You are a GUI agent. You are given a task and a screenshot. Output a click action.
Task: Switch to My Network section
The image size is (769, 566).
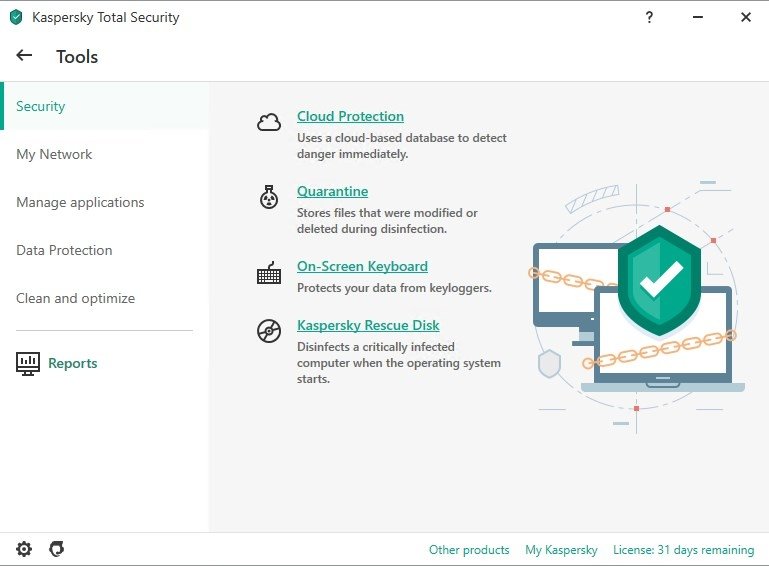point(105,154)
